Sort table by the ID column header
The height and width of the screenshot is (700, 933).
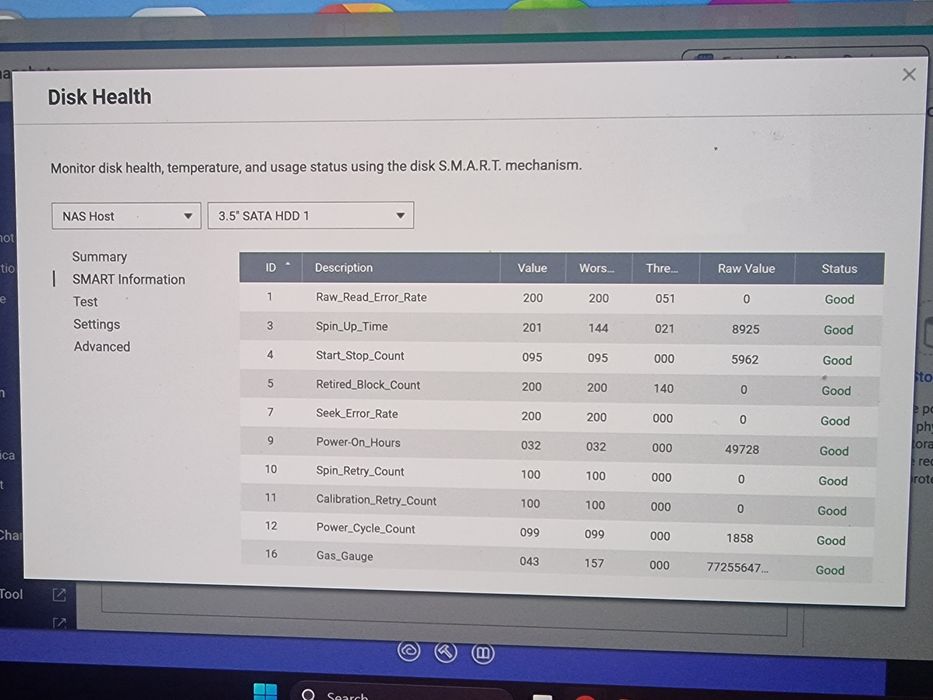271,267
